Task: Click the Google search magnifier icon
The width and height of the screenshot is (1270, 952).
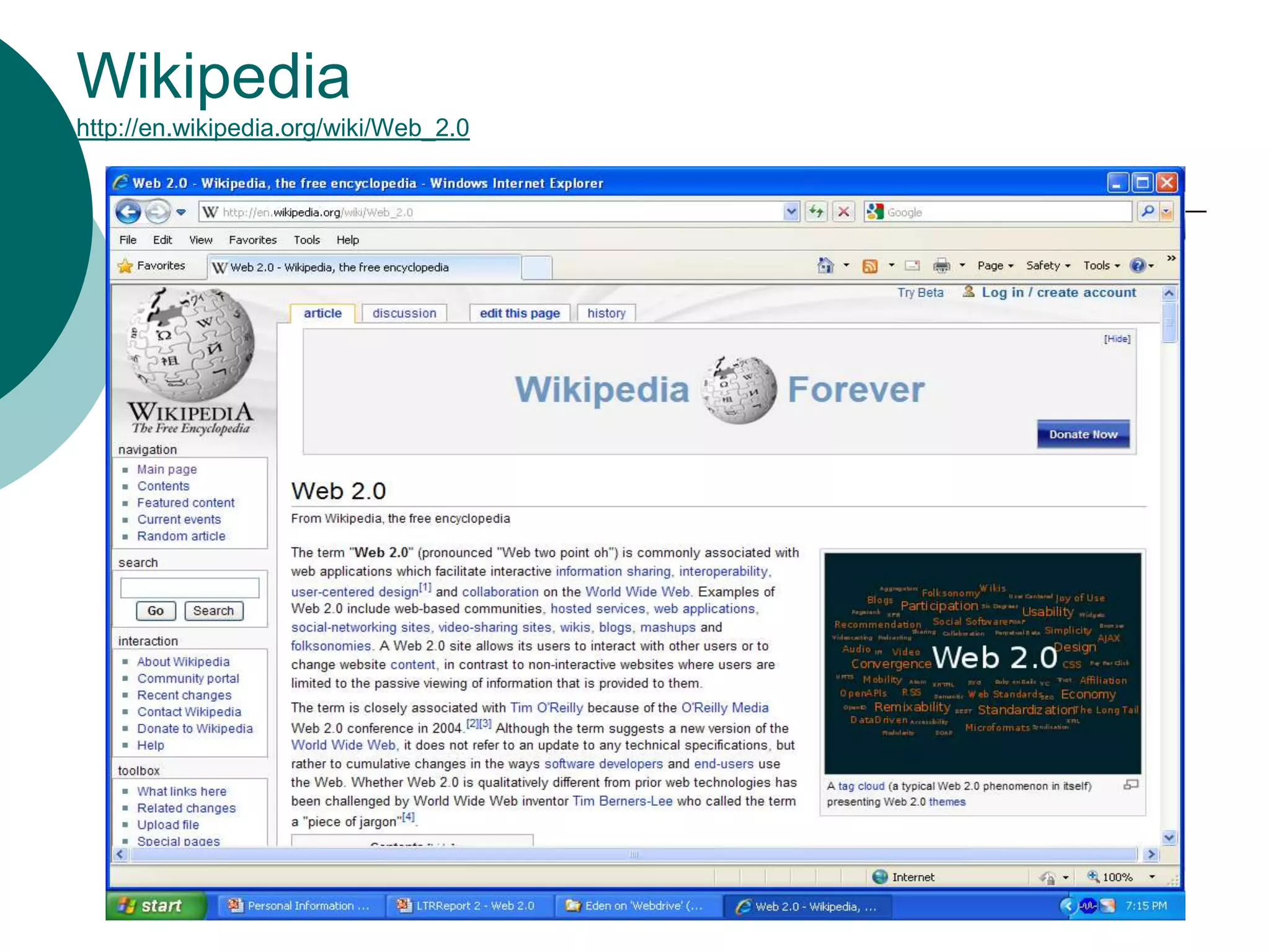Action: point(1147,212)
